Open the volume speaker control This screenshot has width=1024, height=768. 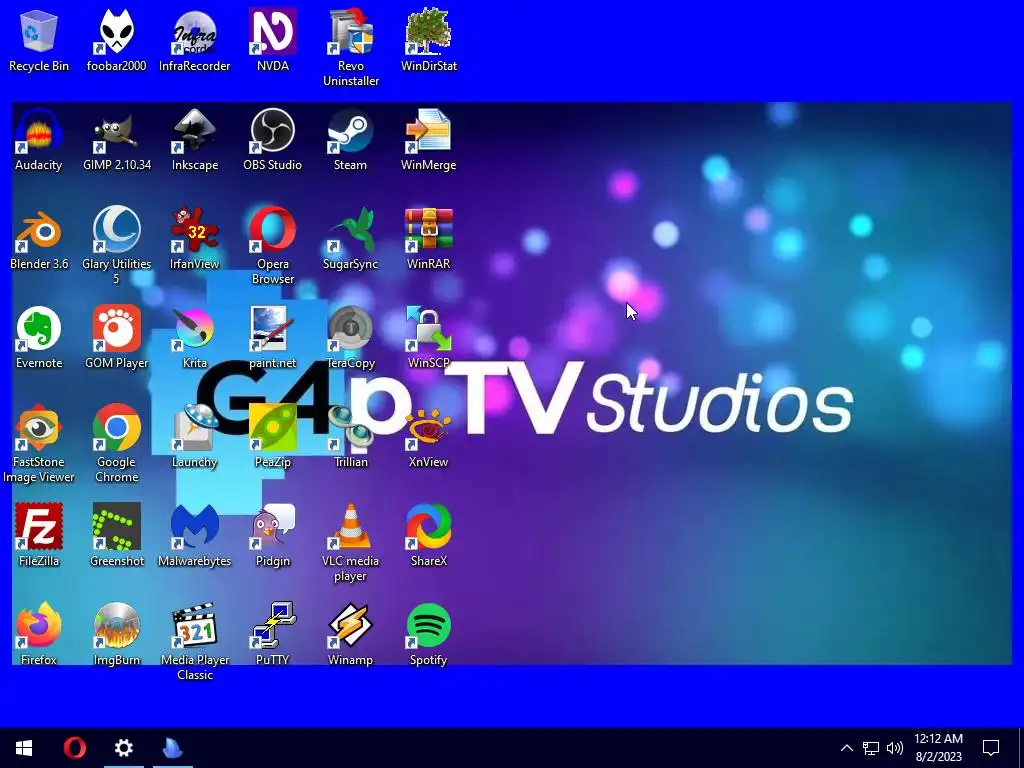(x=895, y=748)
